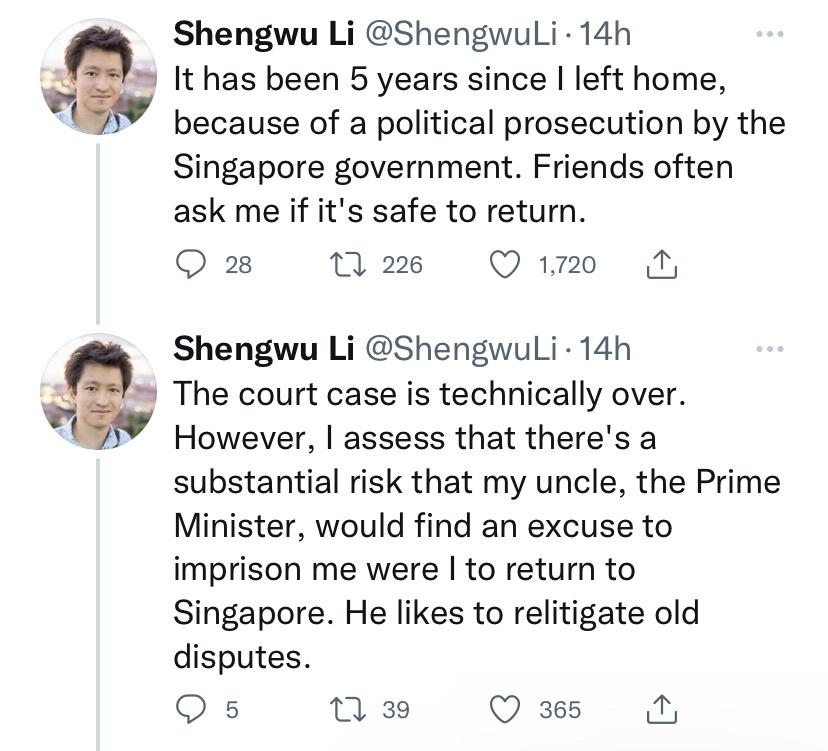Reply to the tweet about the court case

click(190, 709)
